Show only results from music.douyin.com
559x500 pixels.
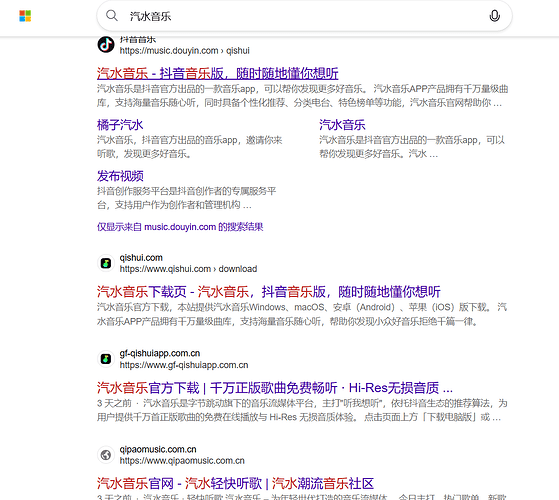click(180, 227)
